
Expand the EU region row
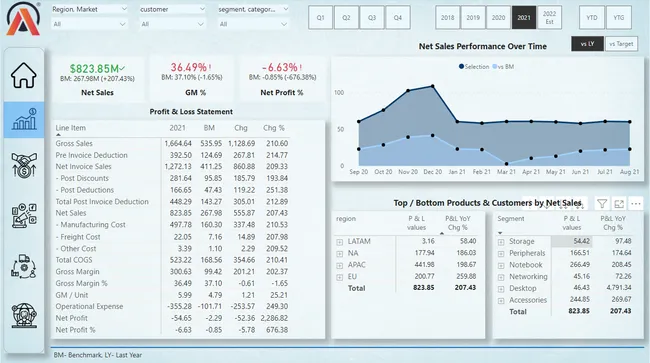pyautogui.click(x=340, y=277)
